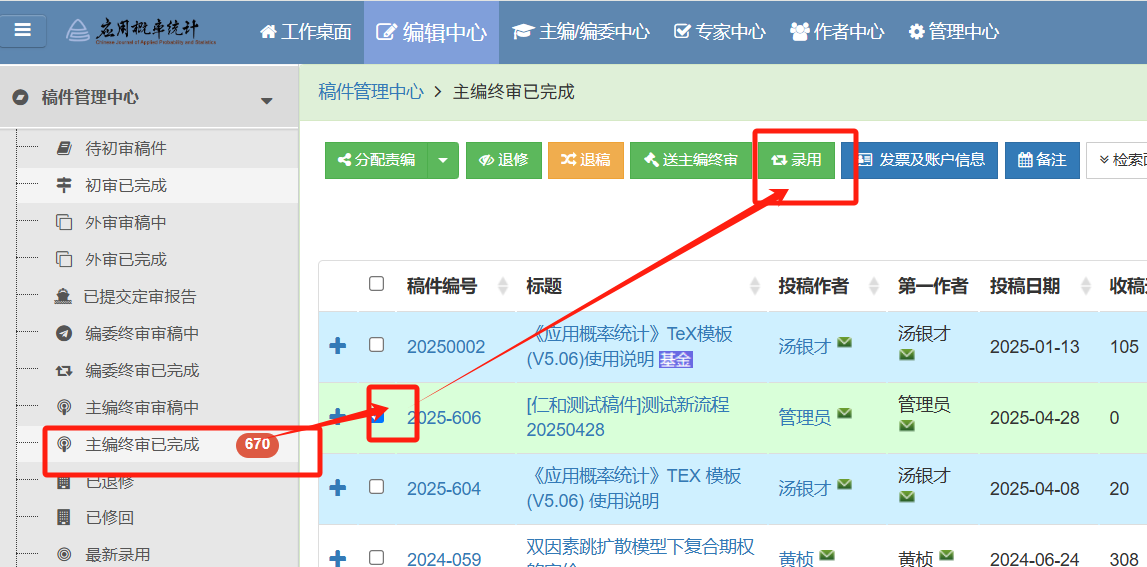Viewport: 1147px width, 567px height.
Task: Open 外审已完成 list
Action: click(x=126, y=260)
